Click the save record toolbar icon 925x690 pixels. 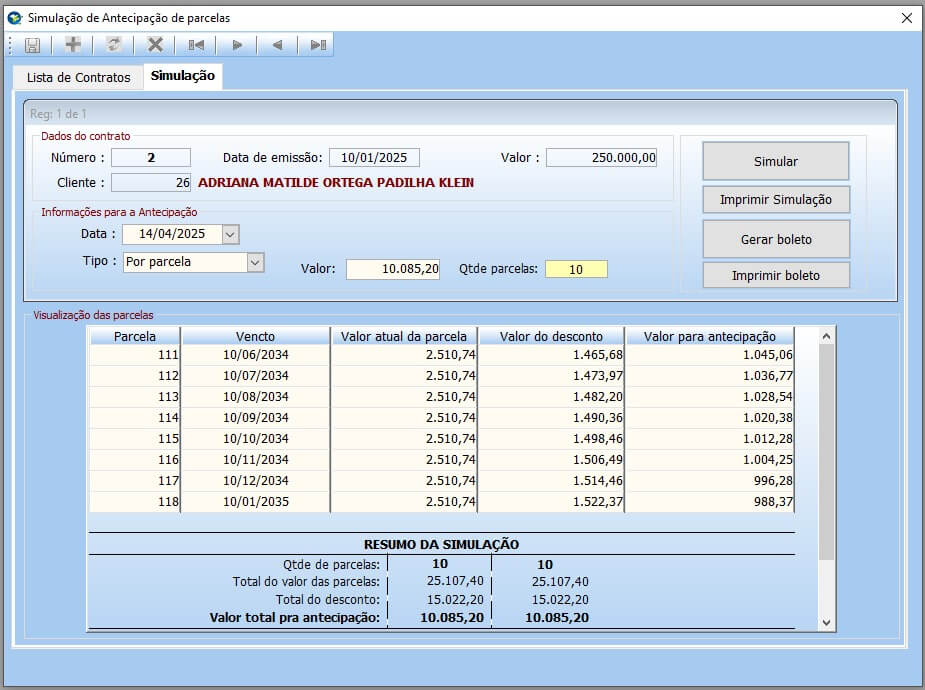(x=32, y=45)
